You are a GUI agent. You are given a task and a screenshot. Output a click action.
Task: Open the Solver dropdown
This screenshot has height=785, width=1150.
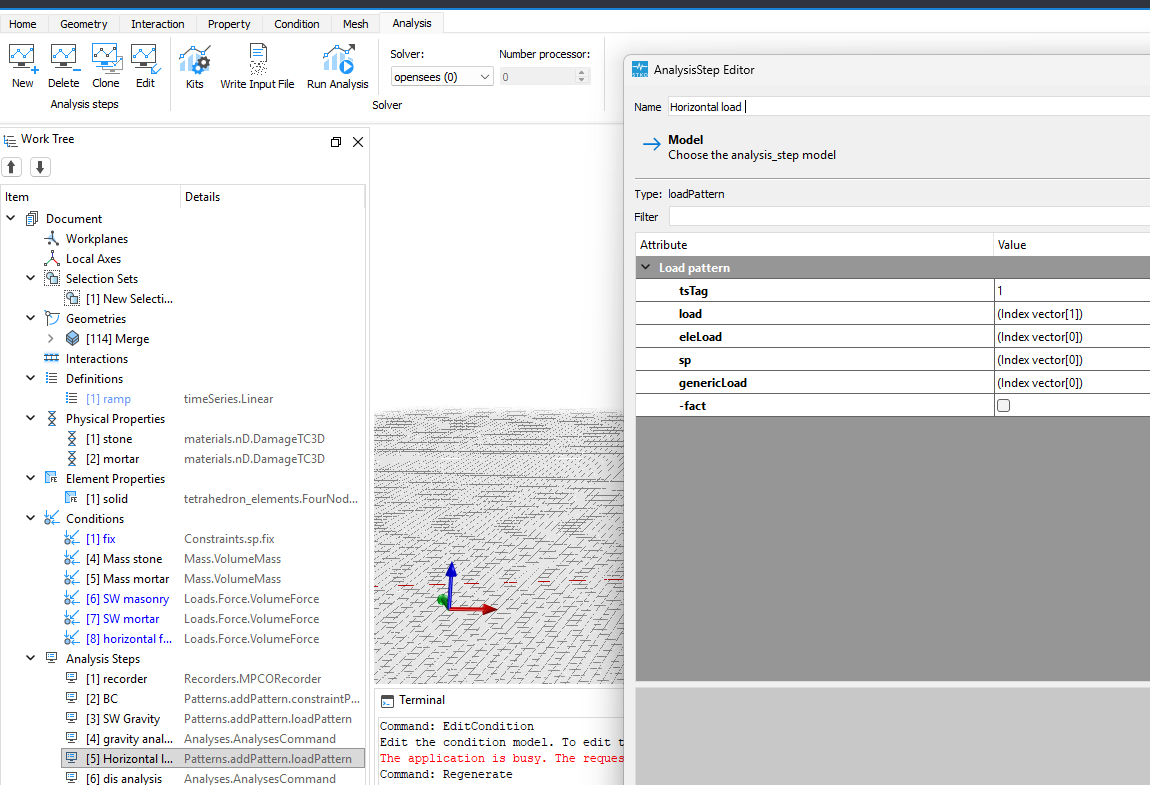click(442, 76)
